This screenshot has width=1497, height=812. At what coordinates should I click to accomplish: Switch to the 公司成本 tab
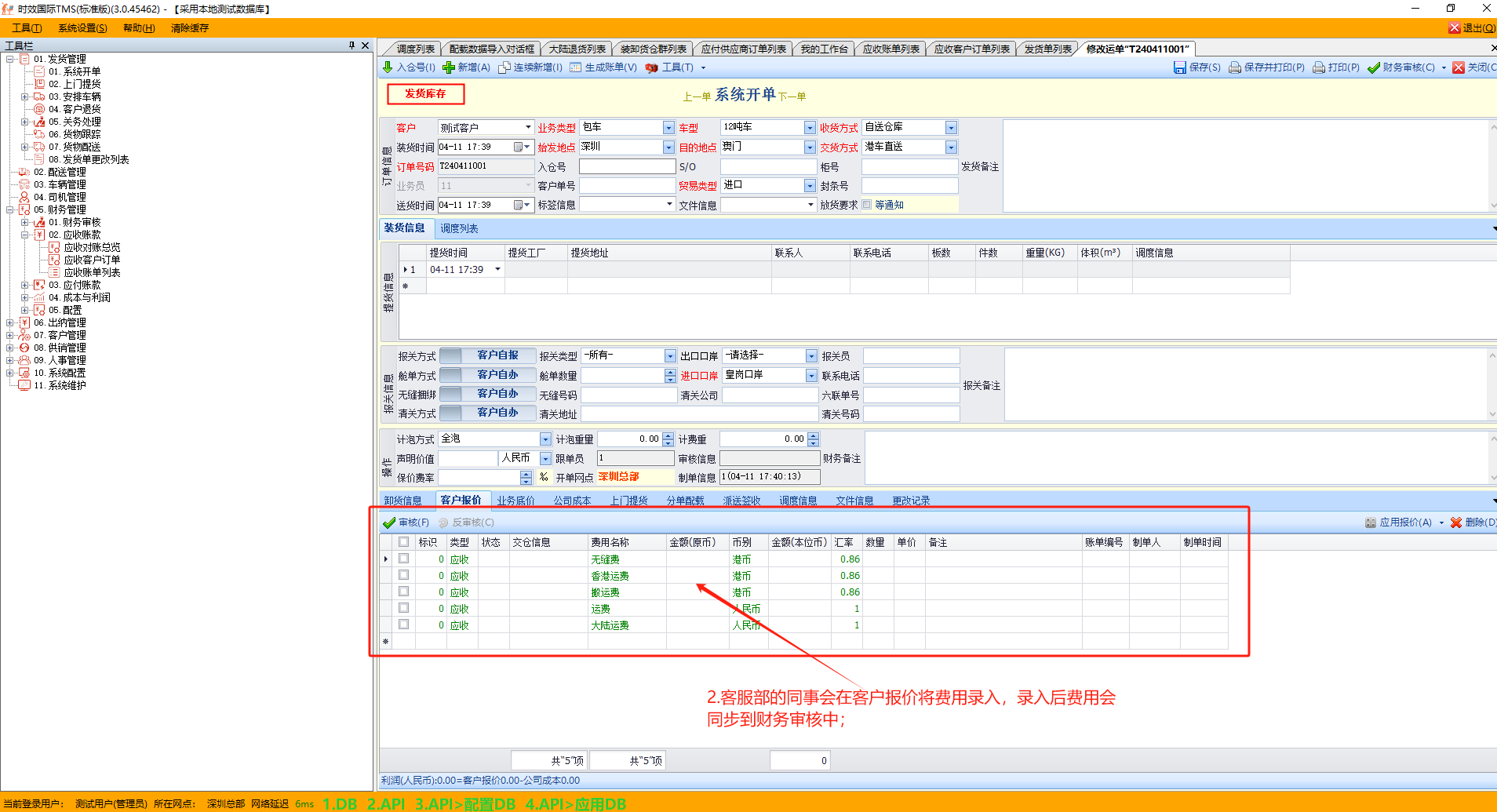pyautogui.click(x=572, y=501)
